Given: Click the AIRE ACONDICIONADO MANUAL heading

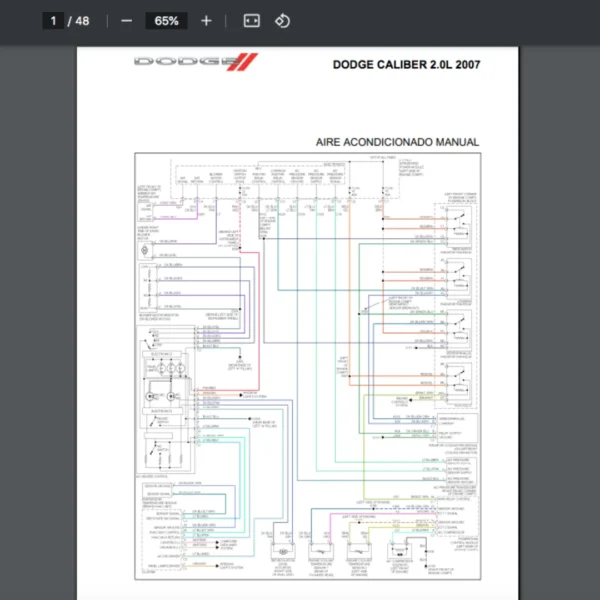Looking at the screenshot, I should coord(397,142).
